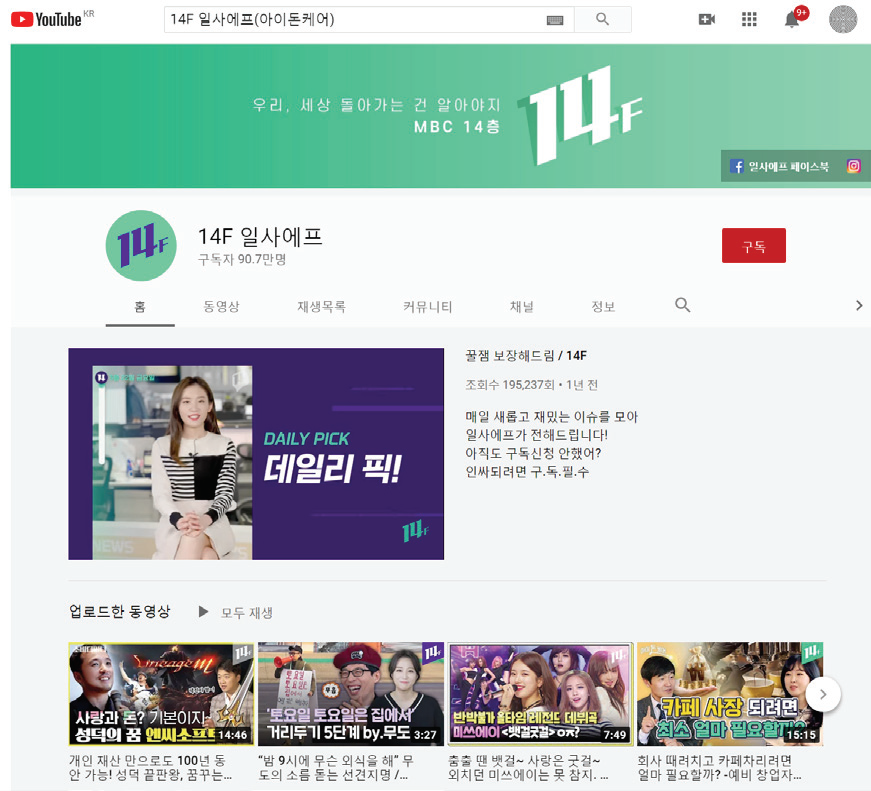Click the 14F 일사에프 channel name
The height and width of the screenshot is (791, 871).
click(x=260, y=237)
